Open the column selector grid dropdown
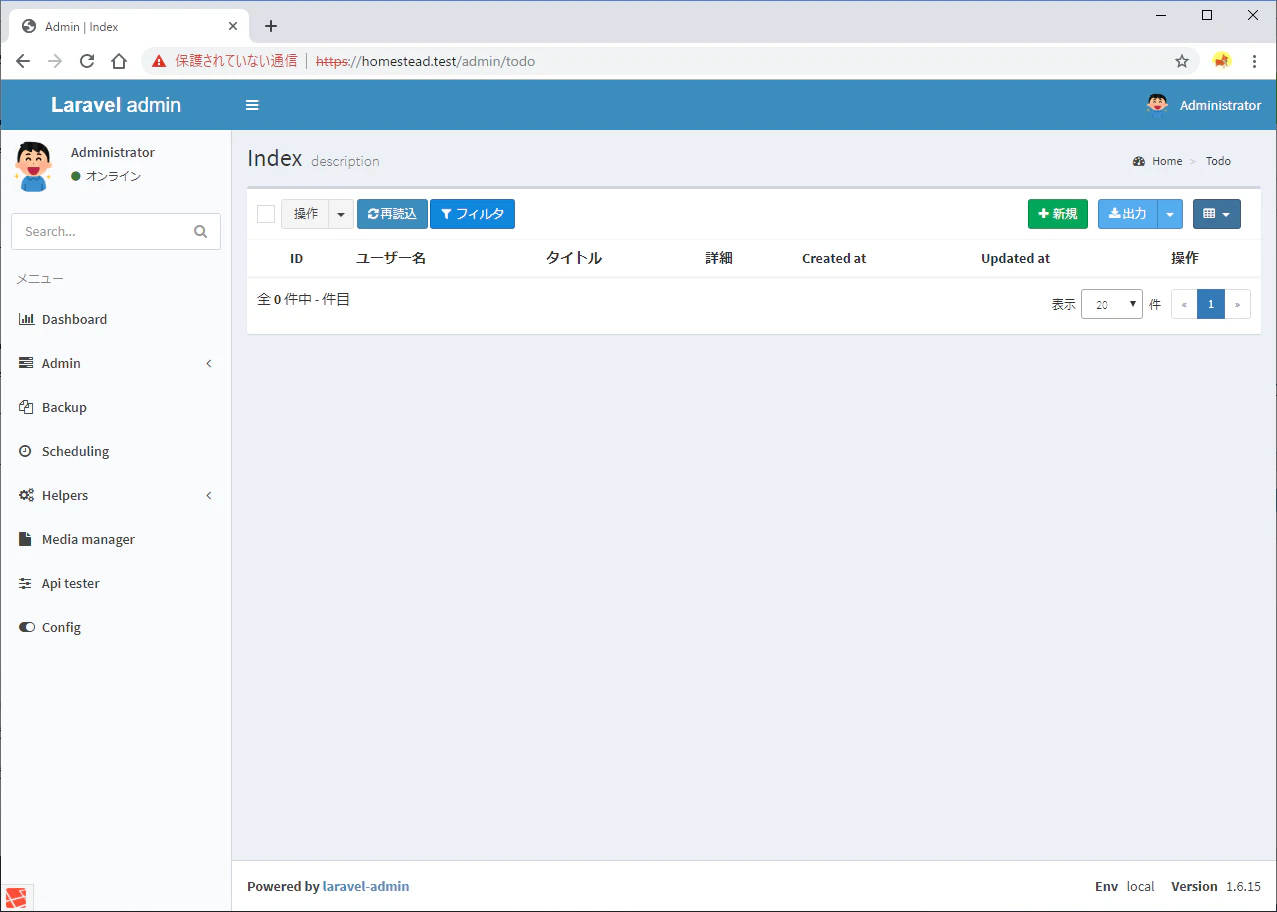The image size is (1277, 912). pyautogui.click(x=1217, y=214)
